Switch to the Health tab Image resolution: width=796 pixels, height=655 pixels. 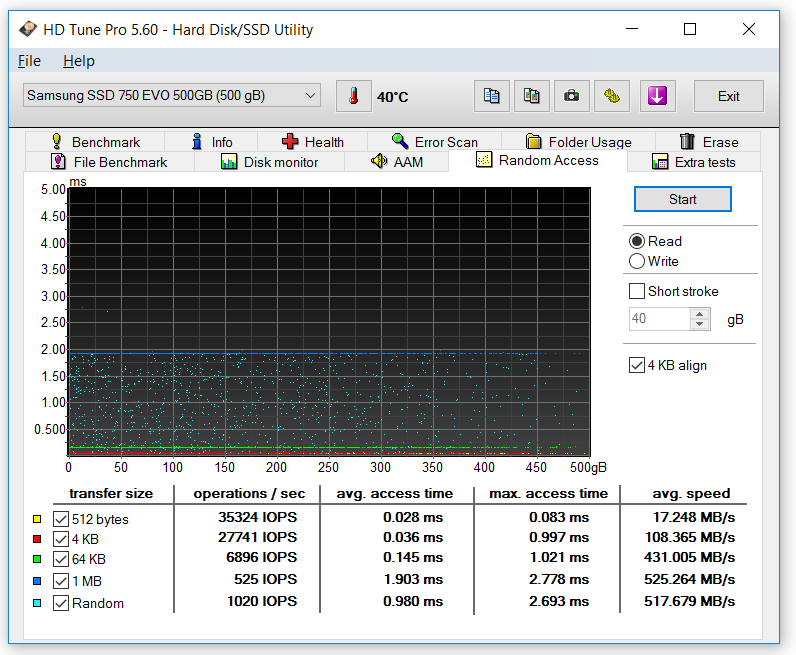click(313, 142)
